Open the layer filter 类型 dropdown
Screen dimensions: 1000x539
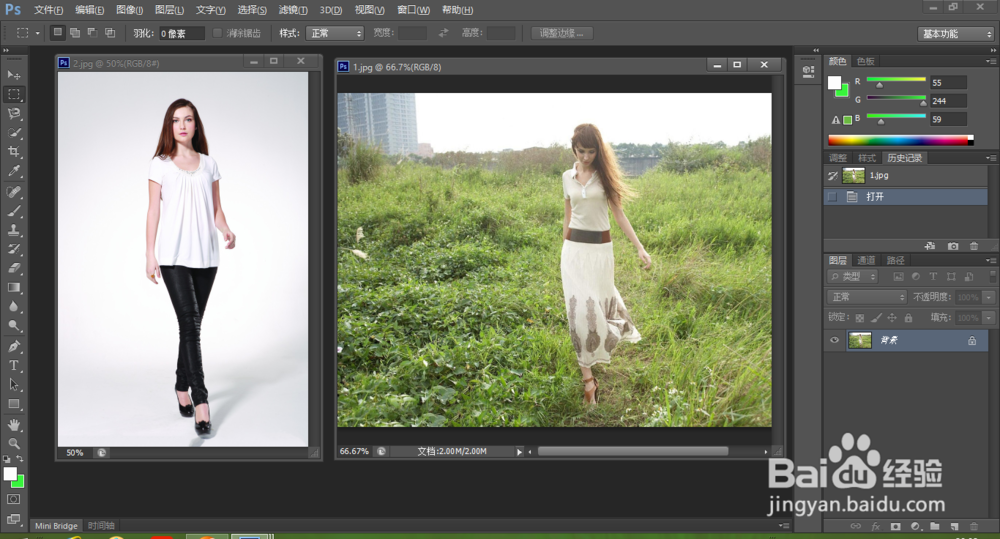tap(853, 276)
